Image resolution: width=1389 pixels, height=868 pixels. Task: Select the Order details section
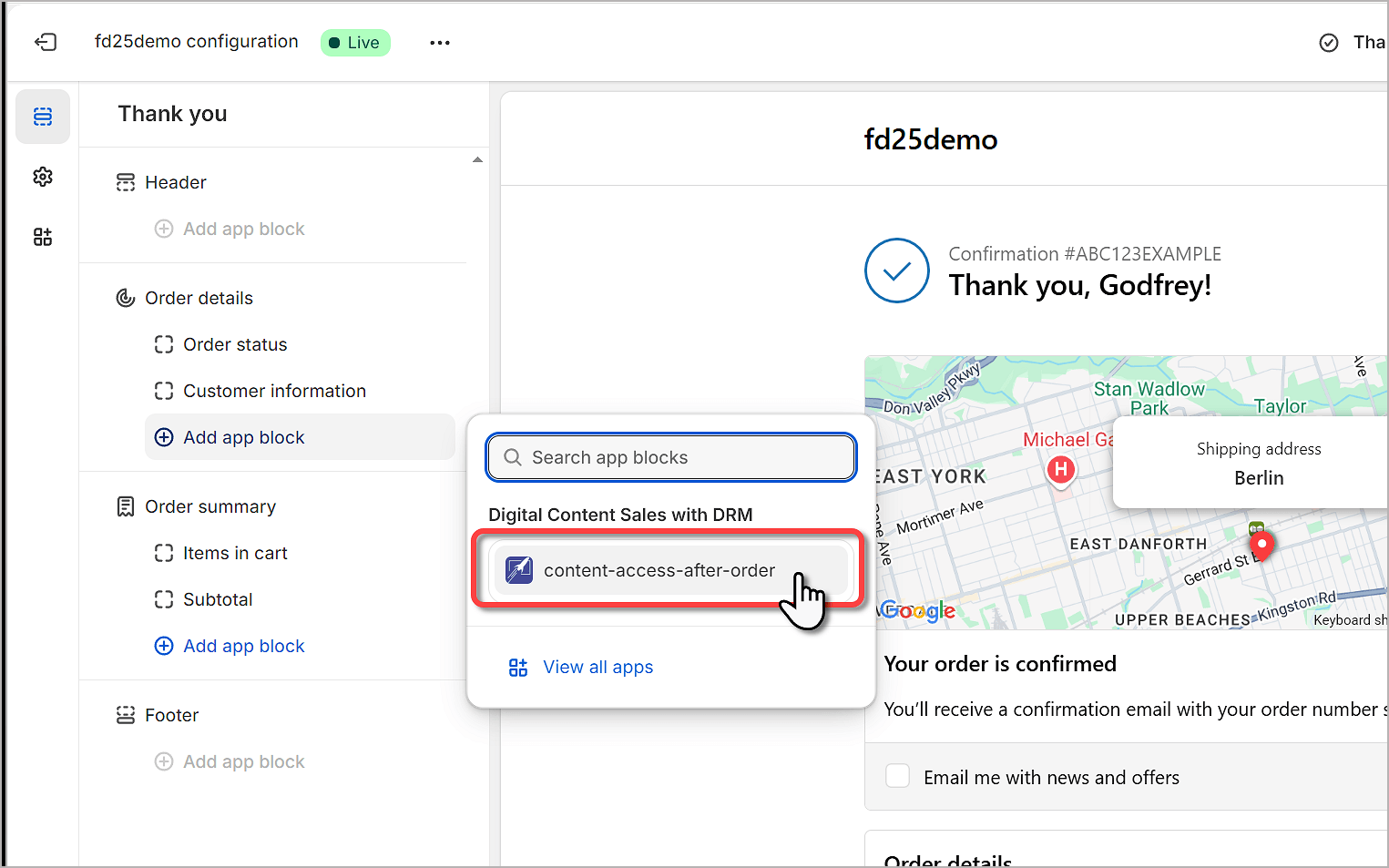pos(199,298)
